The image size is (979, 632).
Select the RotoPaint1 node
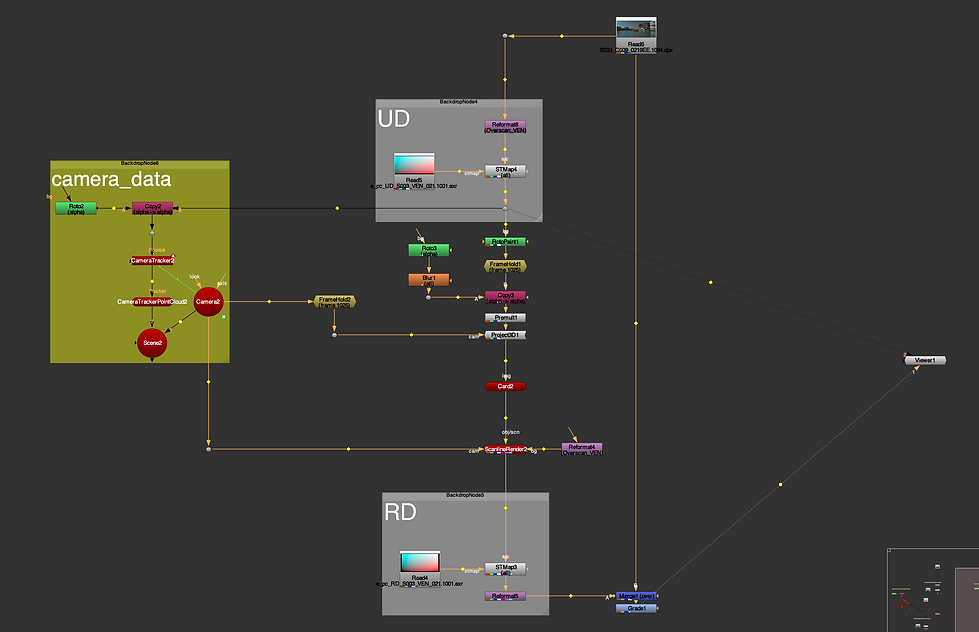[506, 242]
